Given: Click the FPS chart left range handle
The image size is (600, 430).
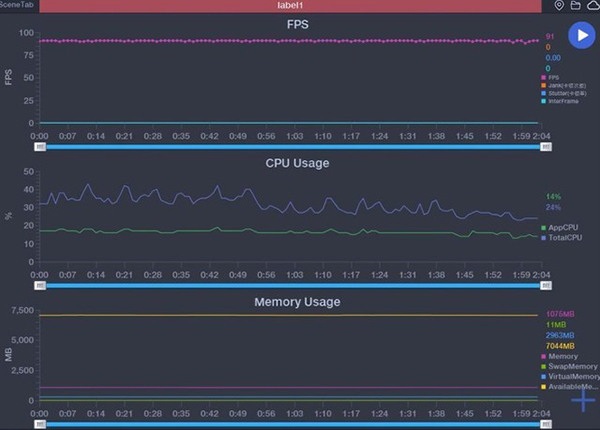Looking at the screenshot, I should click(40, 146).
